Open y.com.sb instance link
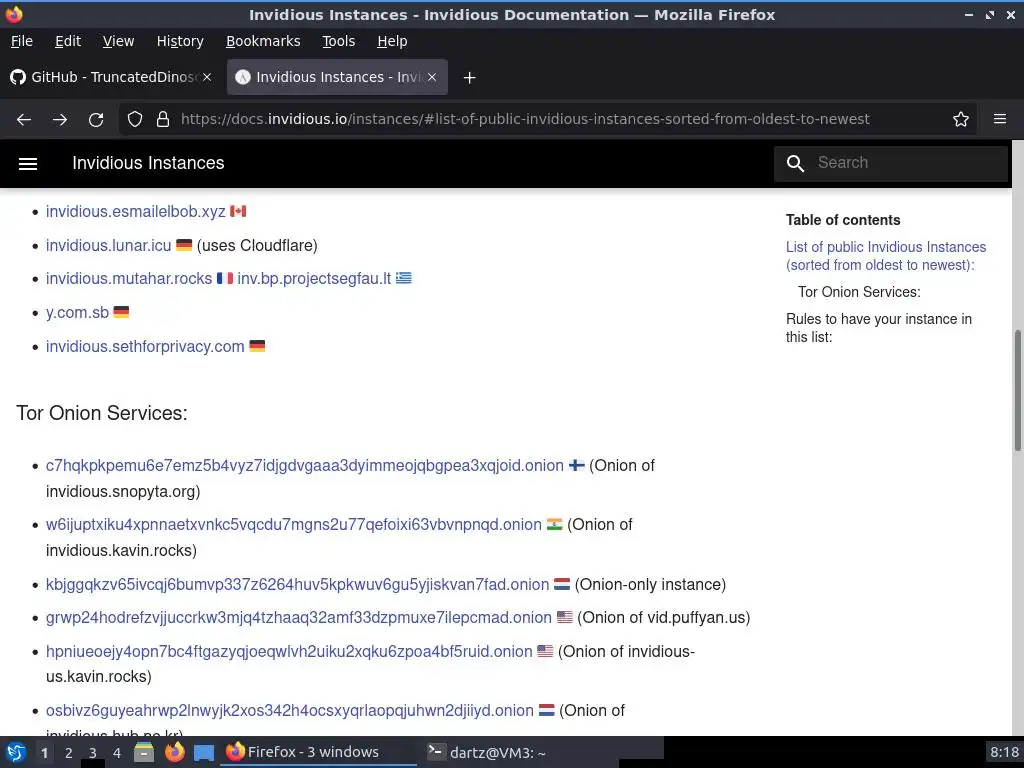The height and width of the screenshot is (768, 1024). tap(77, 313)
